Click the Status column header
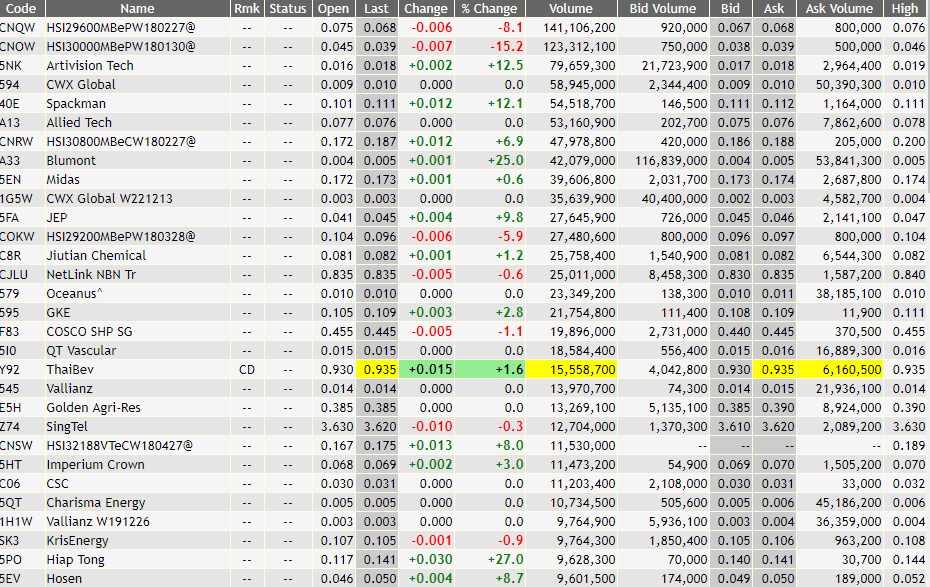 (x=288, y=8)
